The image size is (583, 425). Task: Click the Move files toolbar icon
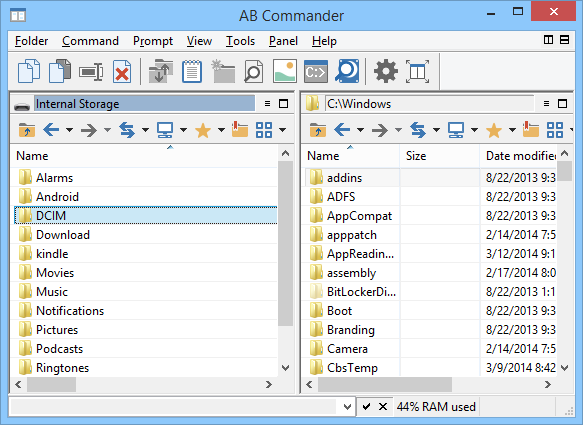pyautogui.click(x=60, y=71)
